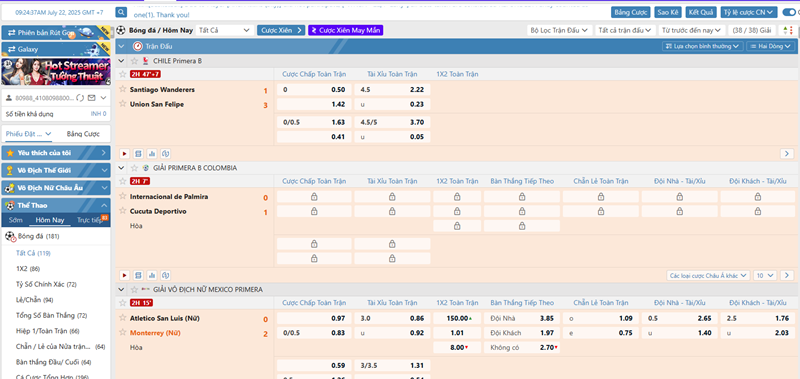The height and width of the screenshot is (379, 800).
Task: Play live stream for Internacional de Palmira match
Action: (x=124, y=275)
